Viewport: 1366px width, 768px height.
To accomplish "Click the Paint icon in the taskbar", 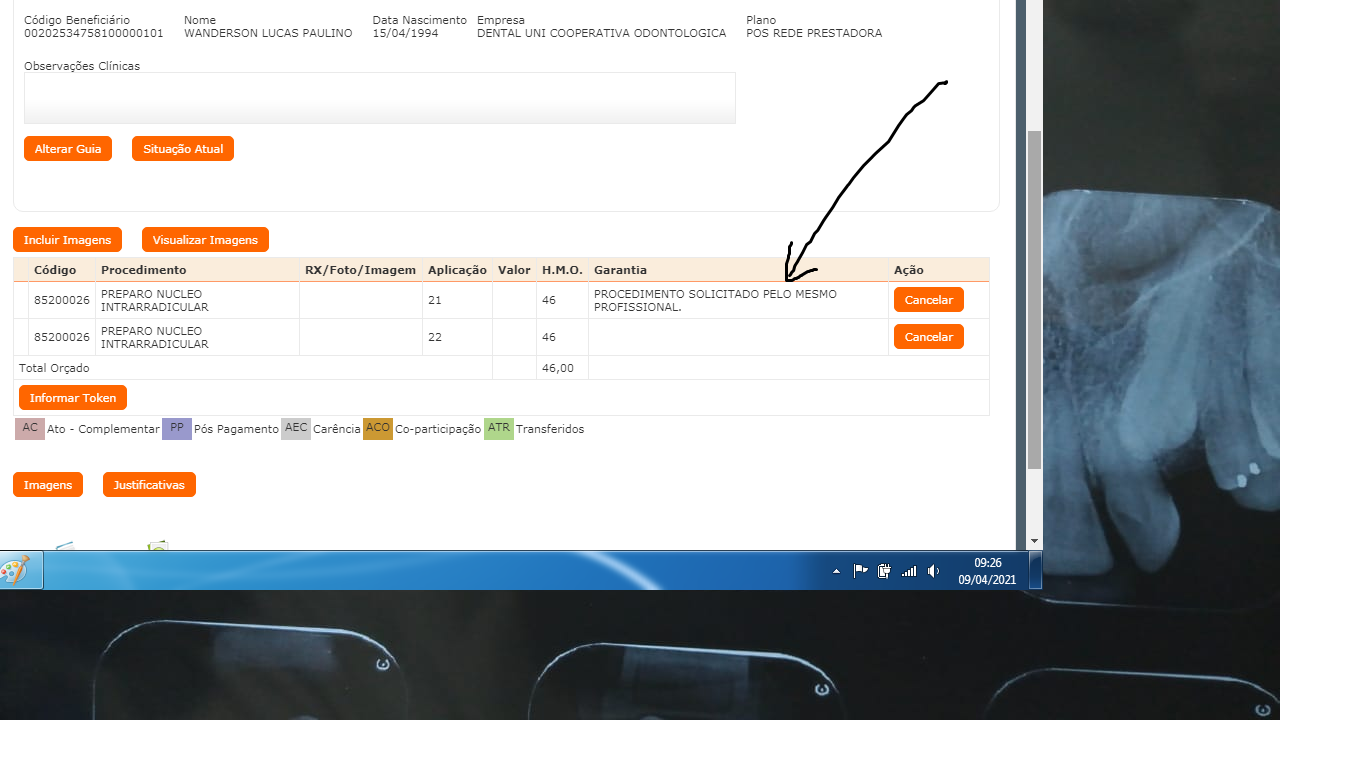I will pyautogui.click(x=15, y=571).
